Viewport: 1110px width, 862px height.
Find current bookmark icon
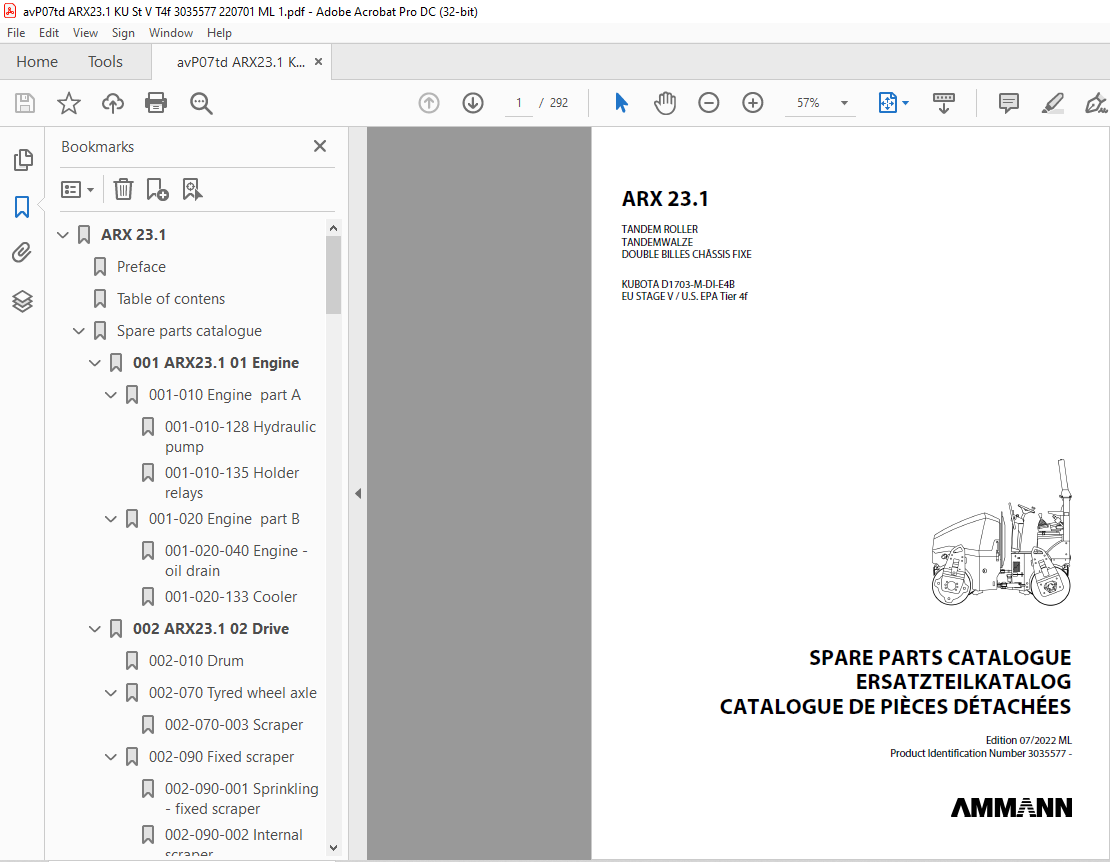tap(192, 190)
